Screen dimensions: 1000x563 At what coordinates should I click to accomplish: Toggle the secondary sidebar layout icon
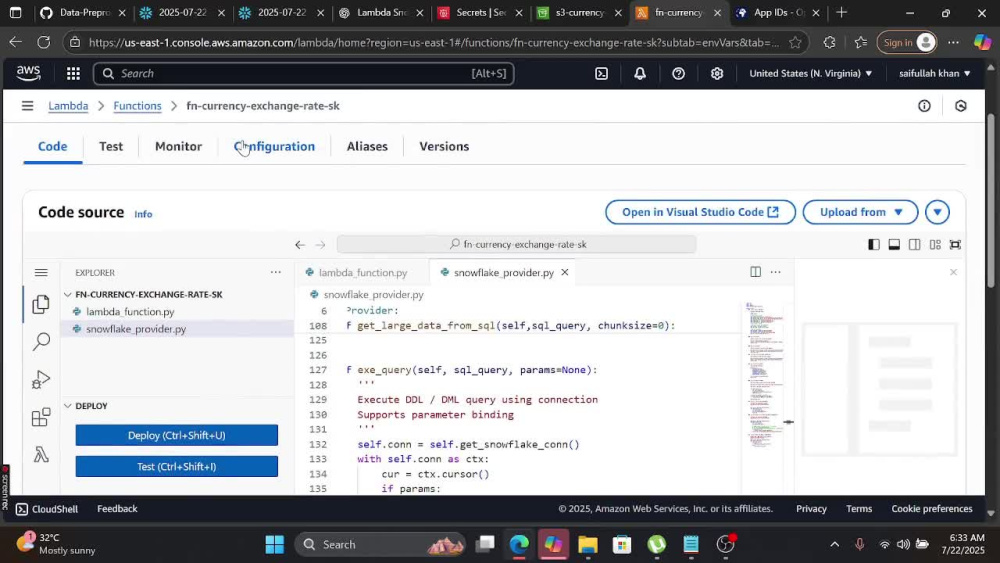coord(915,244)
